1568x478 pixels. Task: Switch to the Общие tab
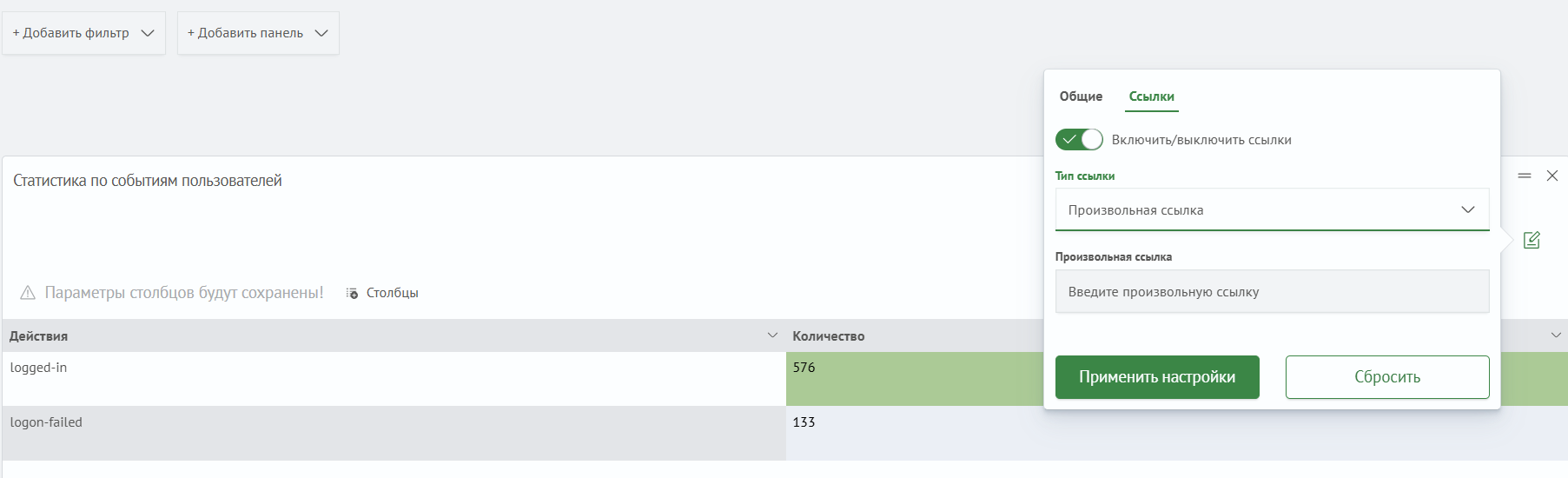click(1081, 96)
